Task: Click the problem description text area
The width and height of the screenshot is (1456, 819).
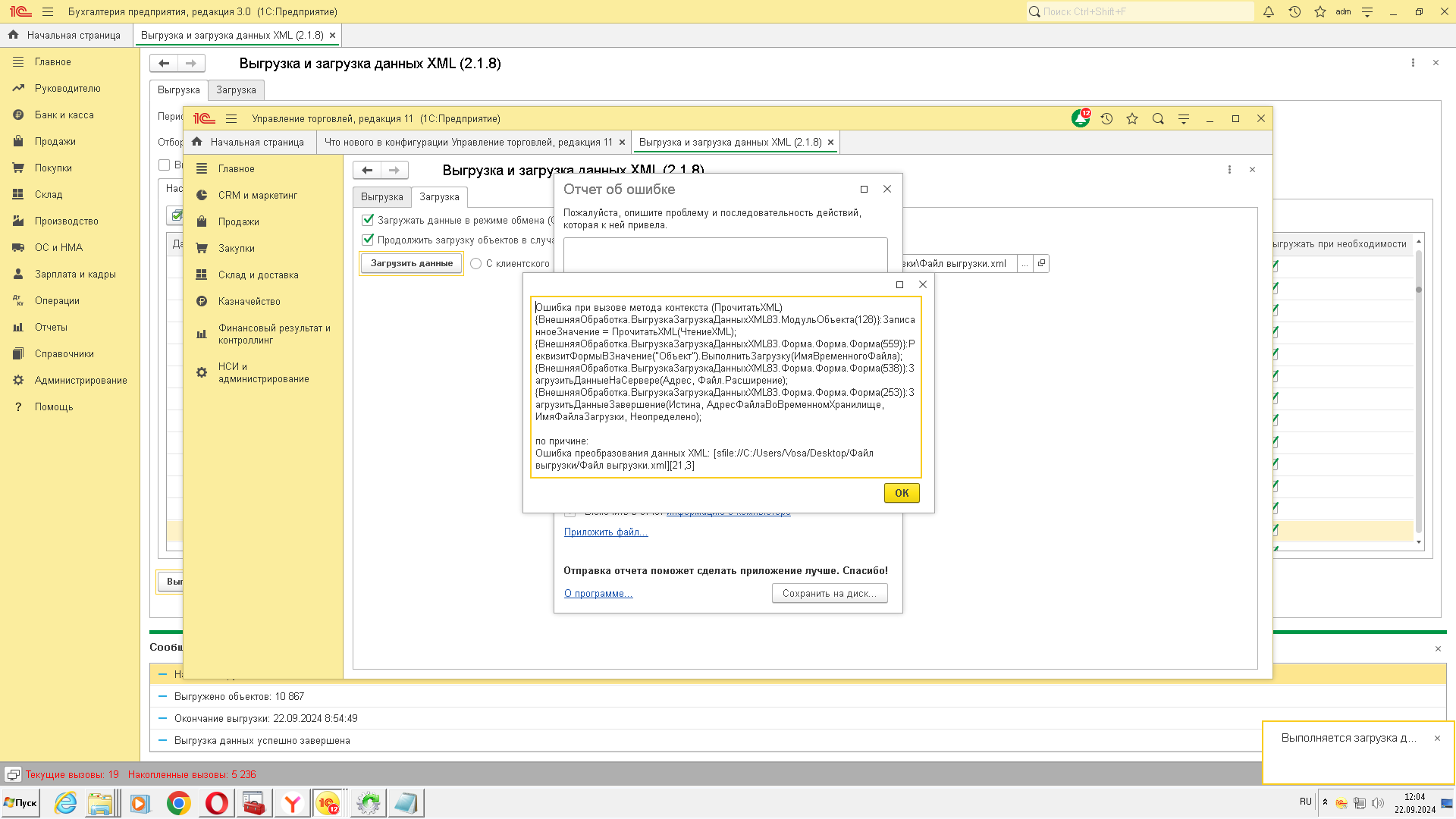Action: pyautogui.click(x=726, y=255)
